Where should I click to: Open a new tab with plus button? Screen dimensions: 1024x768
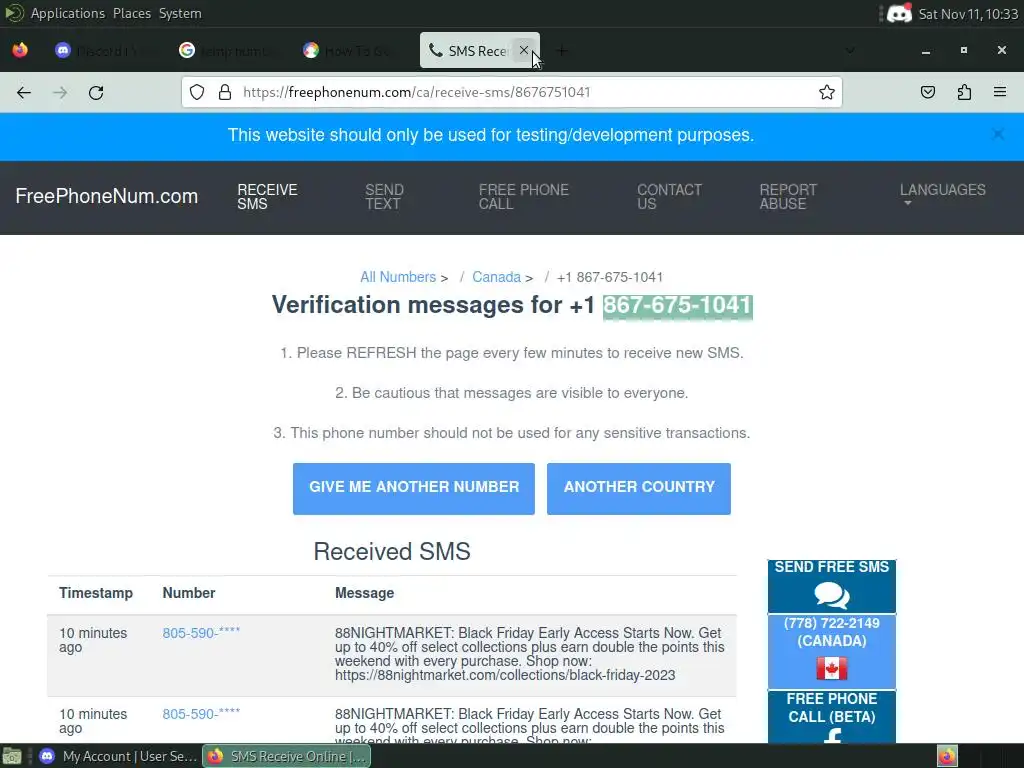562,50
